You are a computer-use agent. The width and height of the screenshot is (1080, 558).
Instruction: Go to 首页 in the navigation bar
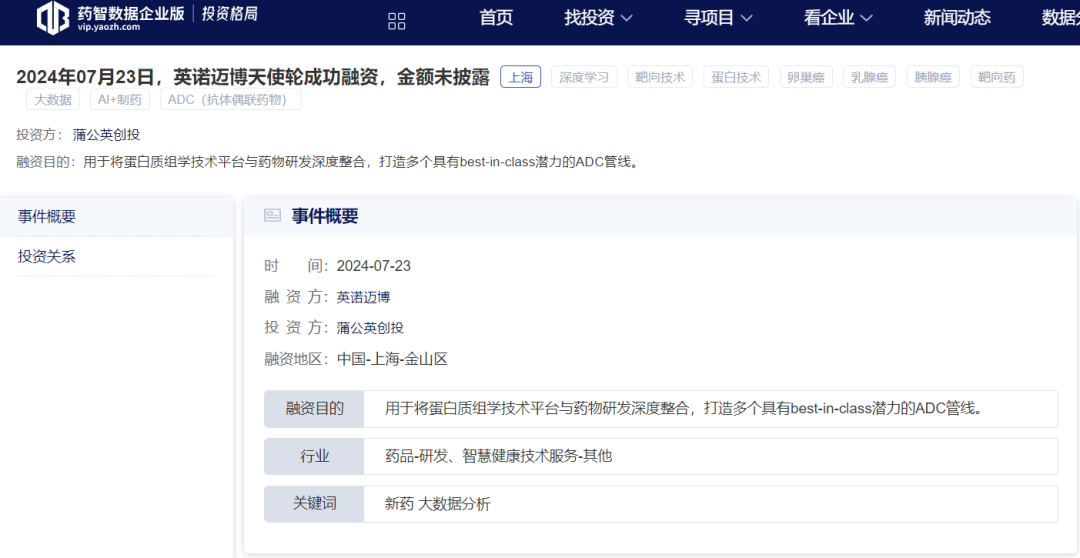(496, 18)
